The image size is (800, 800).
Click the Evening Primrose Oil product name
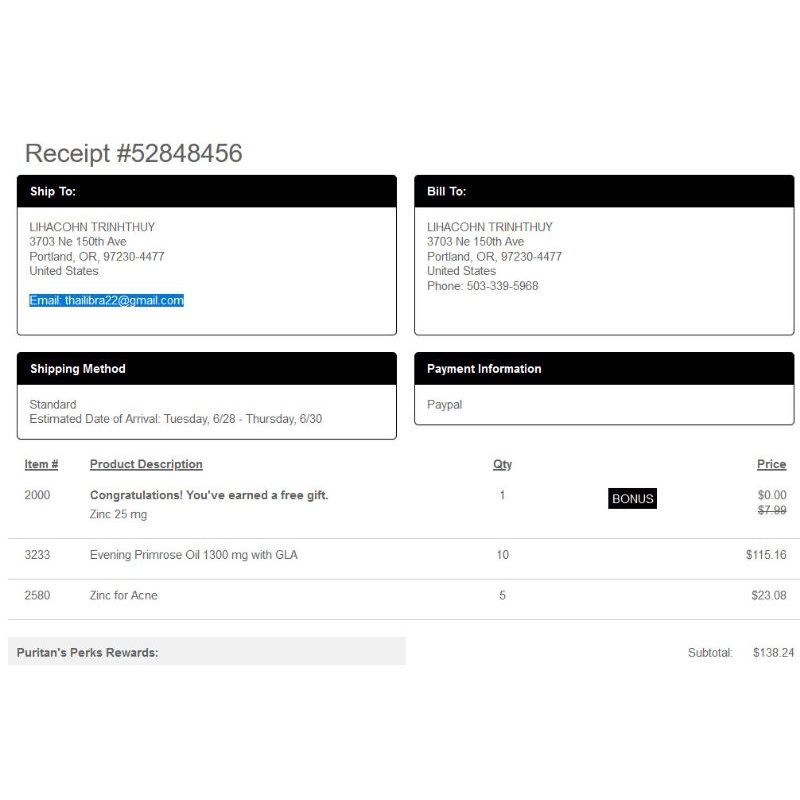coord(194,555)
